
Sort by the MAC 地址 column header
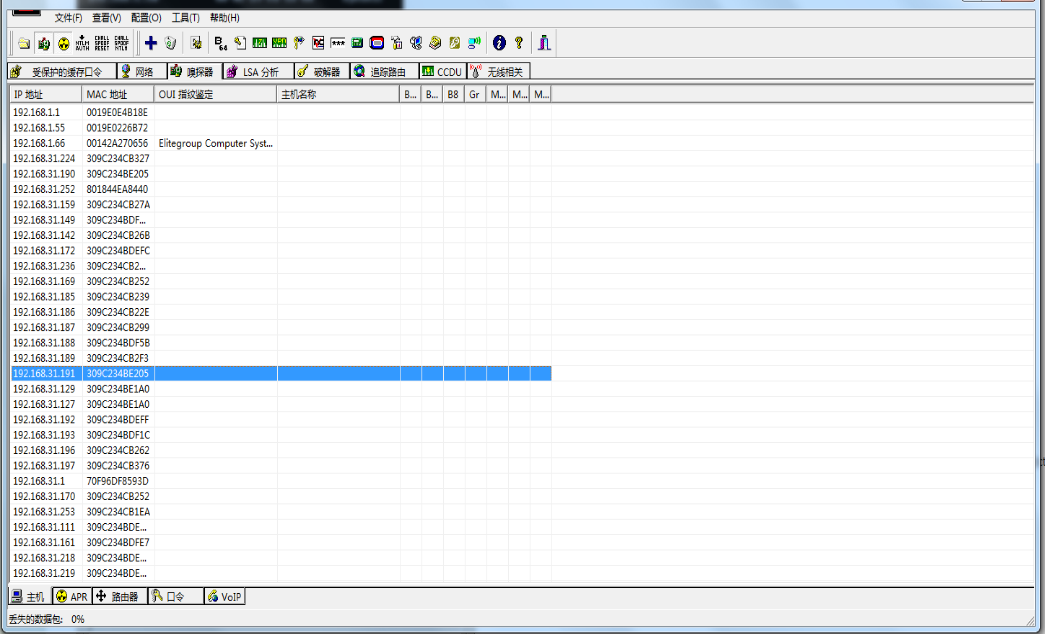(118, 95)
